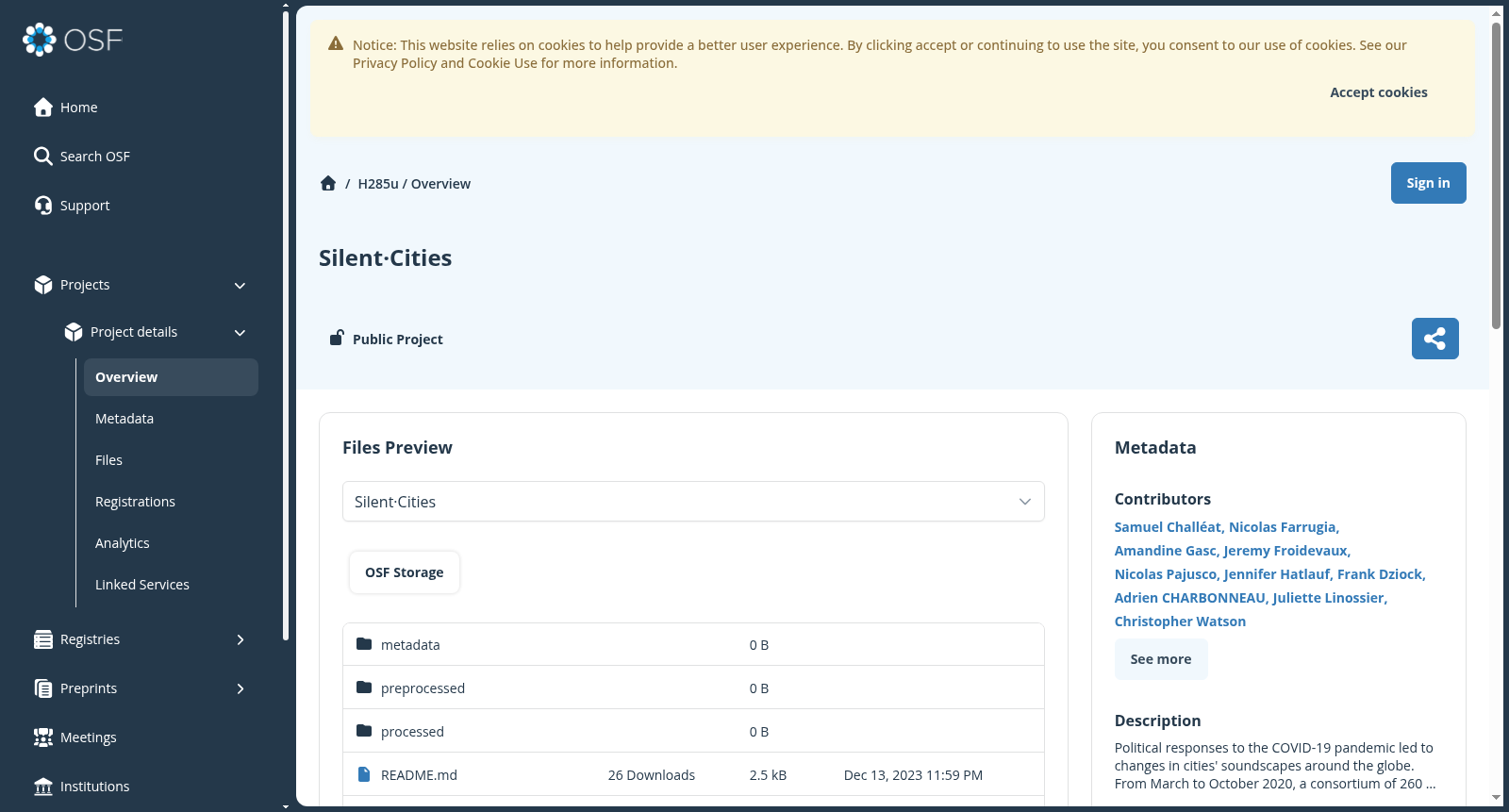Click the Support headset icon
Image resolution: width=1509 pixels, height=812 pixels.
[x=42, y=206]
